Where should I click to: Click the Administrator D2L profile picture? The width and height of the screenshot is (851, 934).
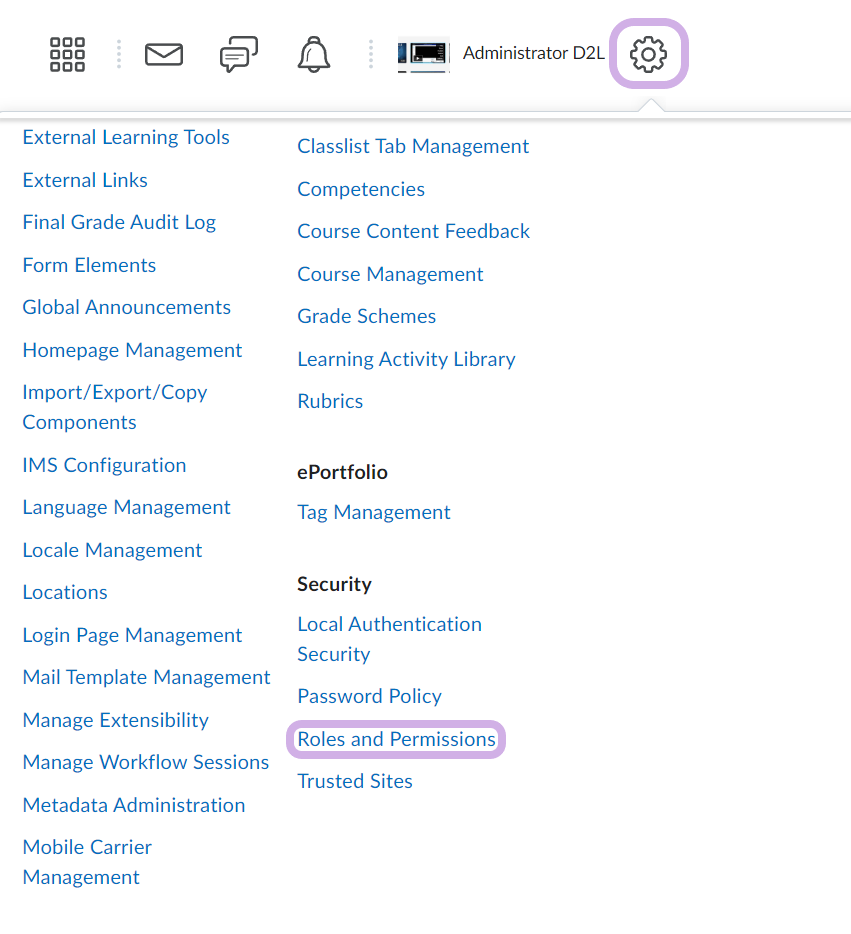423,54
